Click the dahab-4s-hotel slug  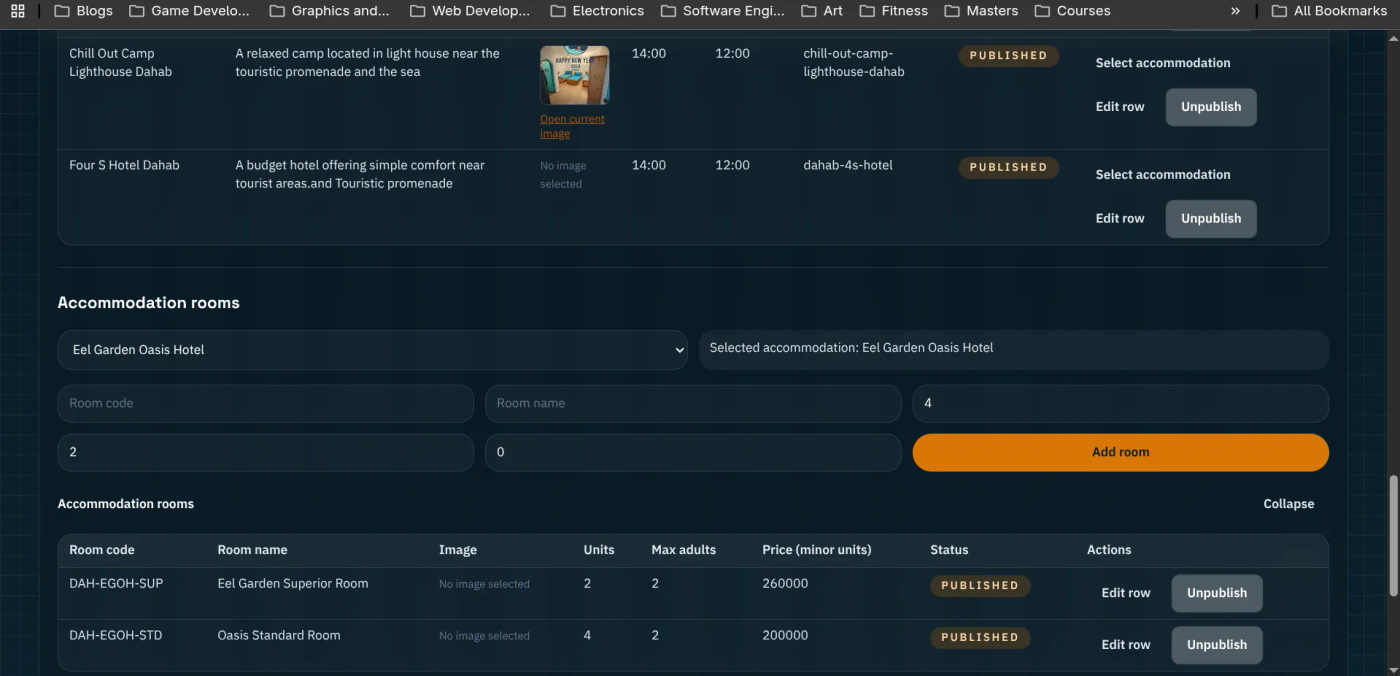pos(847,166)
